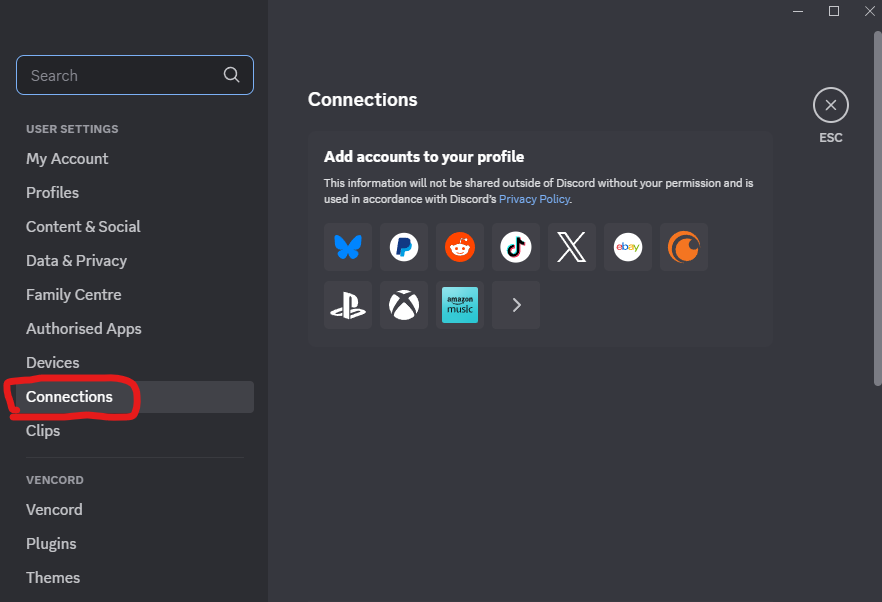882x602 pixels.
Task: Close settings with the ESC button
Action: (830, 105)
